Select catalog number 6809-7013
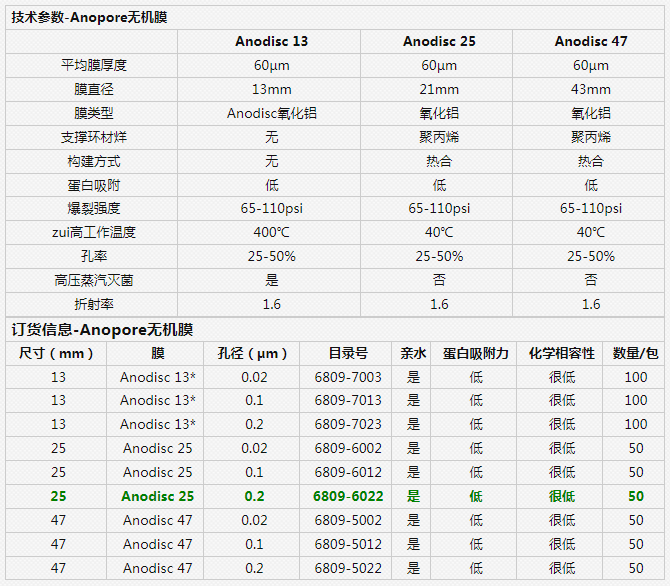This screenshot has height=586, width=670. pos(348,400)
